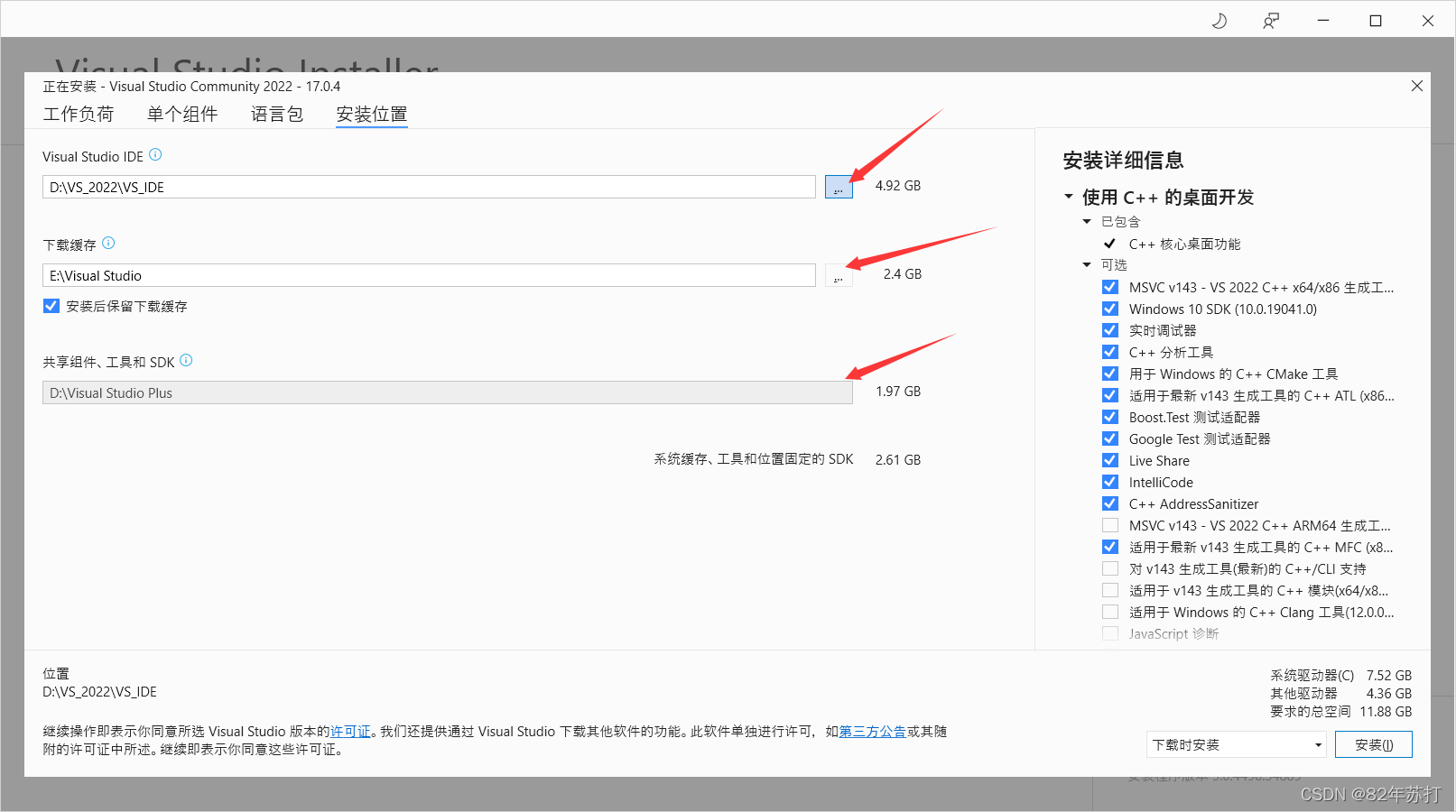
Task: Show info icon next to 下载缓存
Action: pyautogui.click(x=108, y=244)
